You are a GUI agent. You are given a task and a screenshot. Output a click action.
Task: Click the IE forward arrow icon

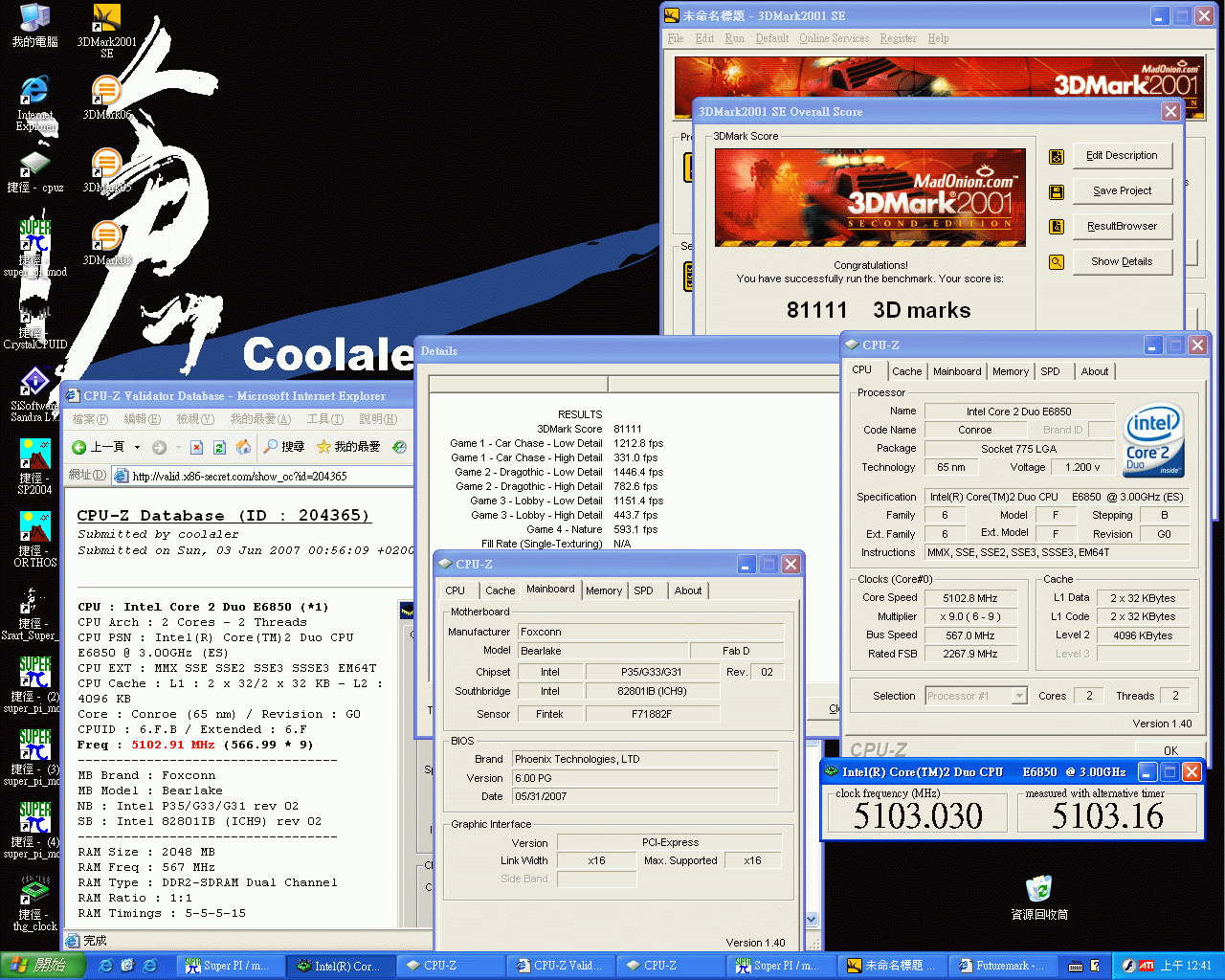click(159, 447)
